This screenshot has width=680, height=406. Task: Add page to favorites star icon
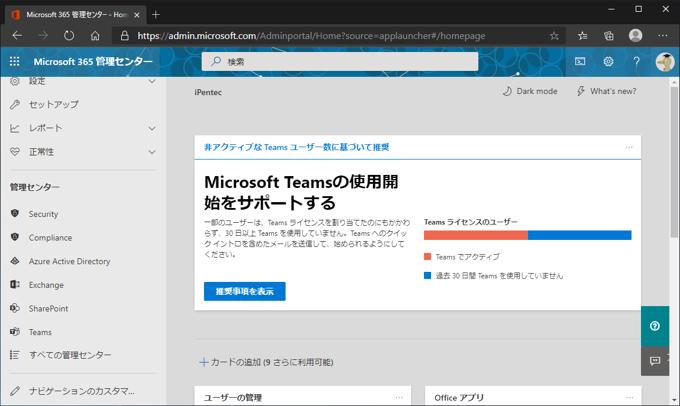[554, 36]
